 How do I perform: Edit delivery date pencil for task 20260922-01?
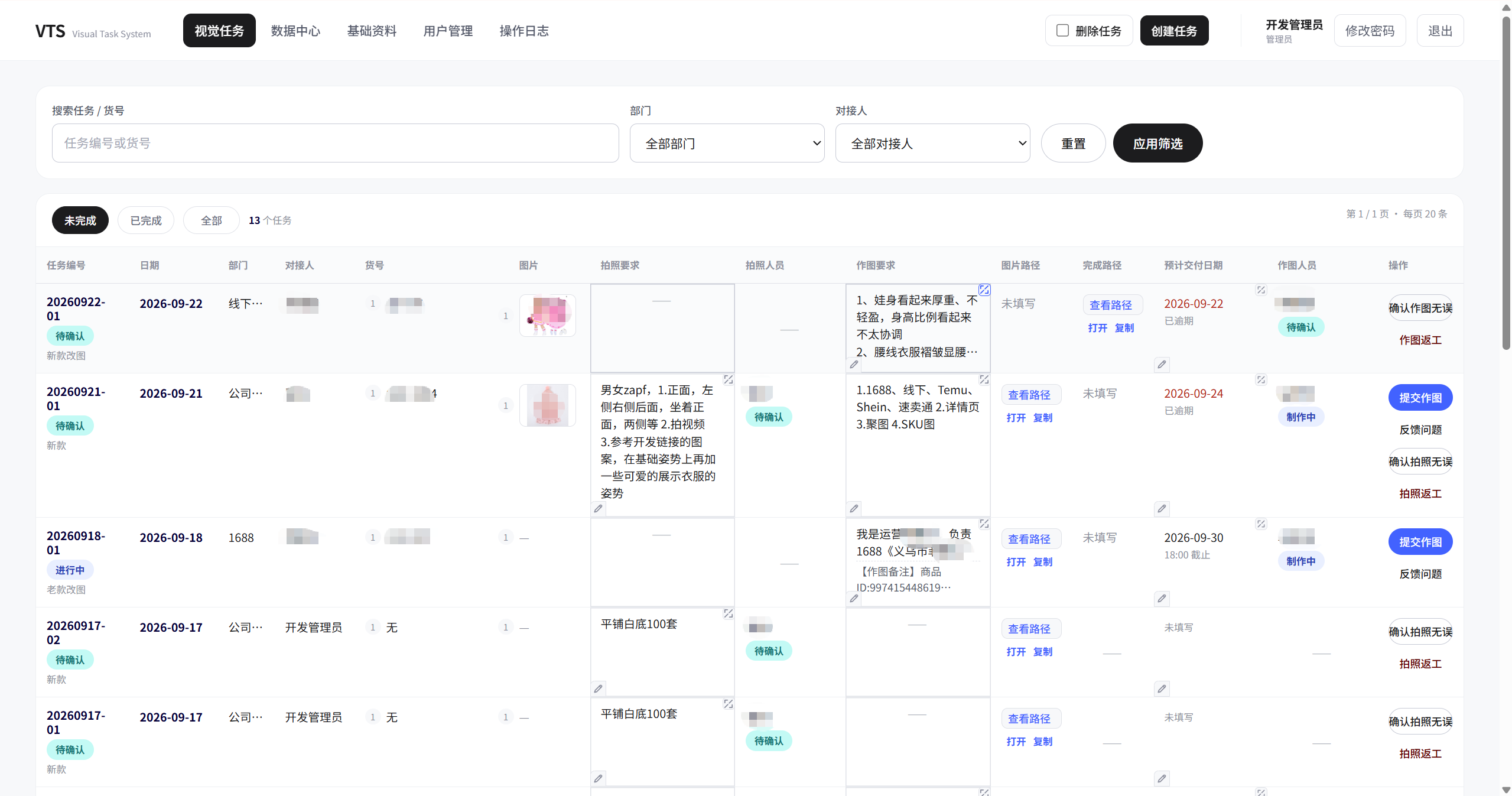pos(1162,365)
